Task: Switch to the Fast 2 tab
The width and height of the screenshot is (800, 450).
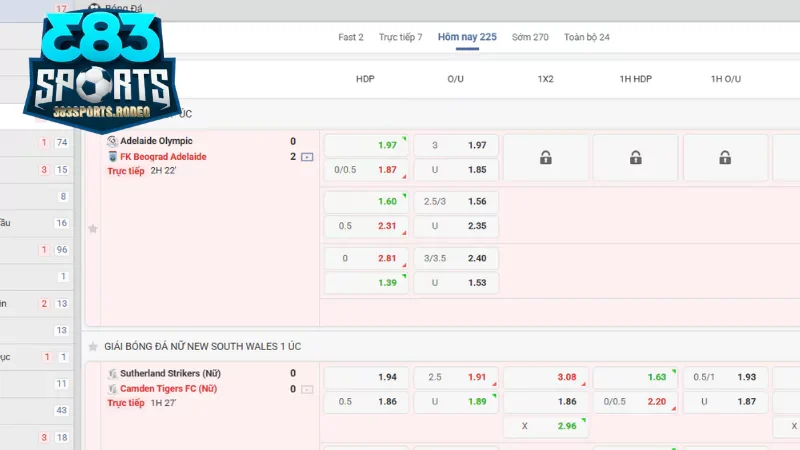Action: pos(351,37)
